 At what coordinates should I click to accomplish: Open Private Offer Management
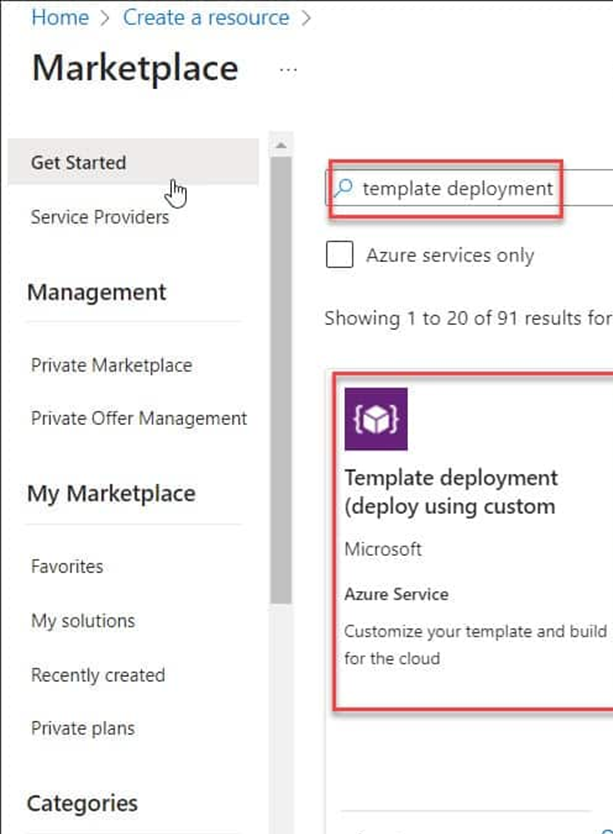click(x=139, y=419)
